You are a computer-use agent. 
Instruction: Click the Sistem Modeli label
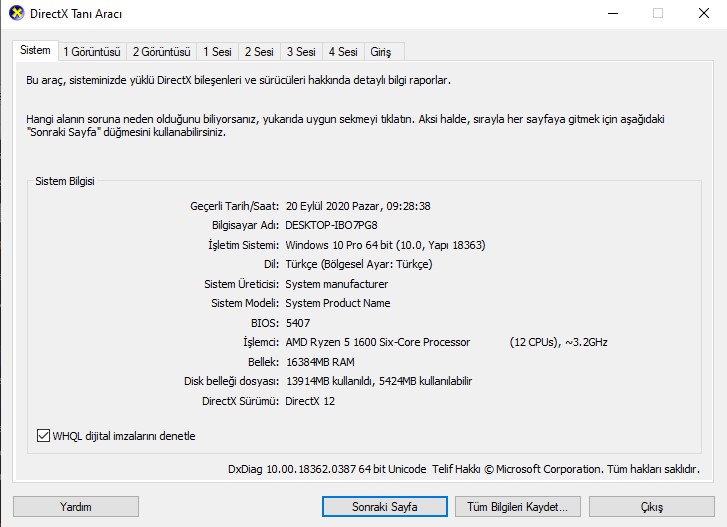(245, 303)
